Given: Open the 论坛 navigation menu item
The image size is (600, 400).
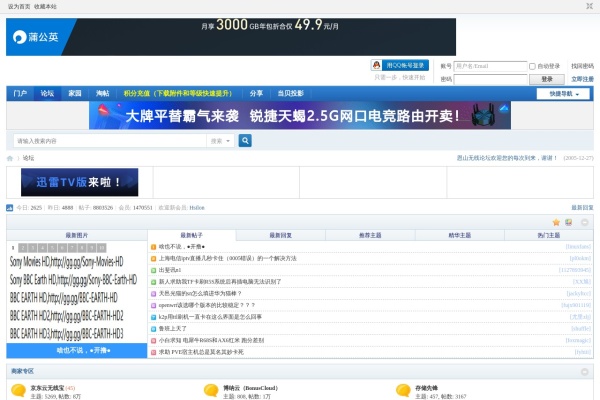Looking at the screenshot, I should [47, 93].
